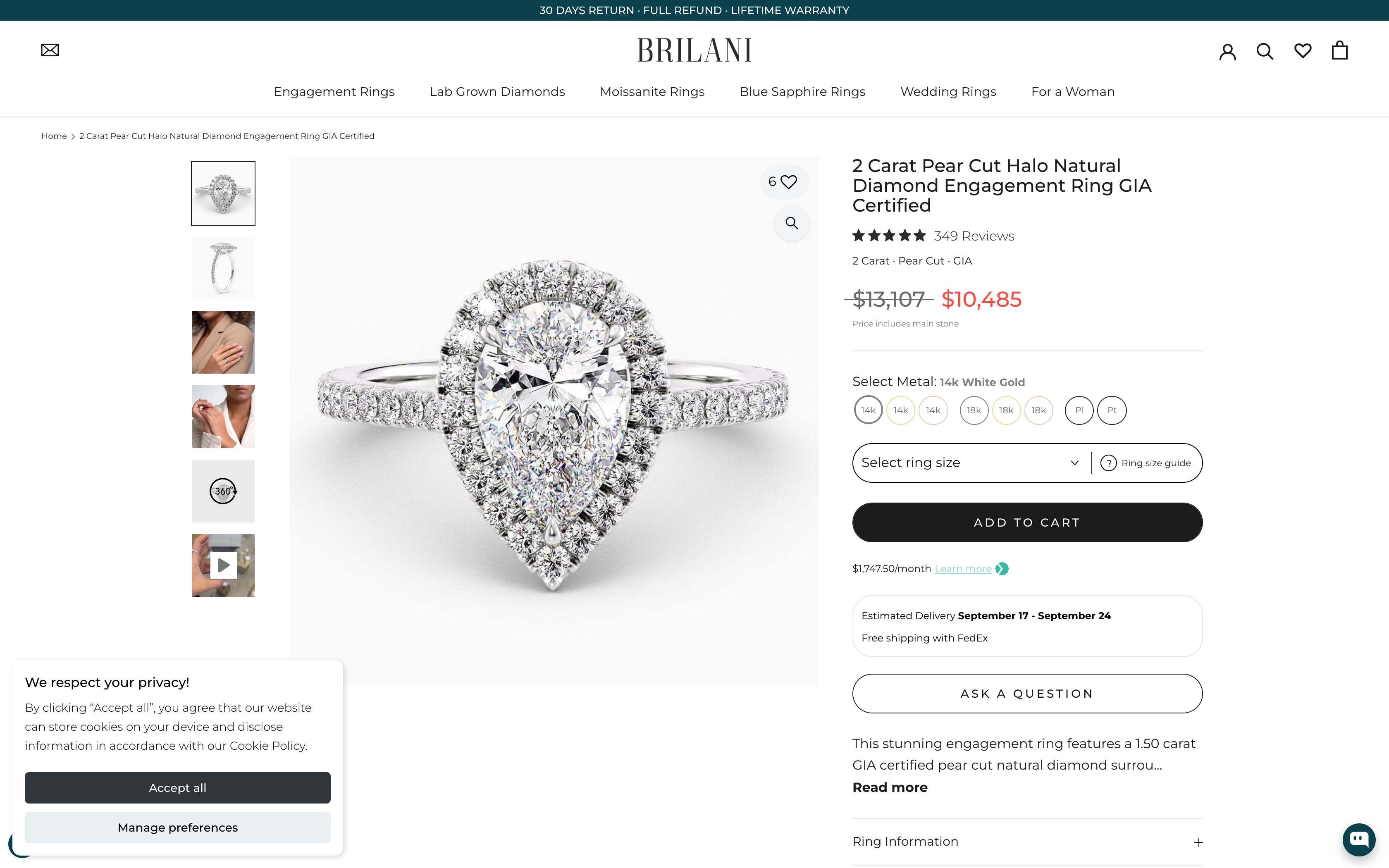Play the ring video thumbnail
Image resolution: width=1389 pixels, height=868 pixels.
point(223,565)
